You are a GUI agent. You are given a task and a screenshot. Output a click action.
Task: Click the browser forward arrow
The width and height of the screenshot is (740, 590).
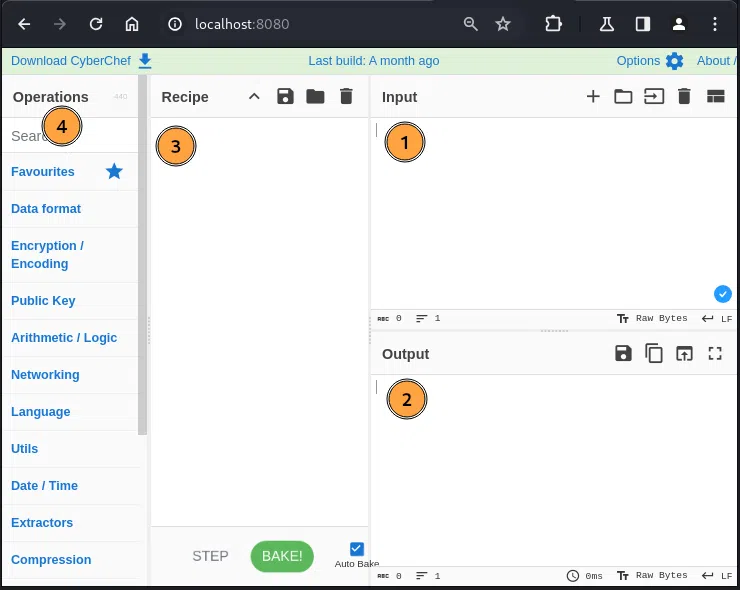tap(60, 24)
